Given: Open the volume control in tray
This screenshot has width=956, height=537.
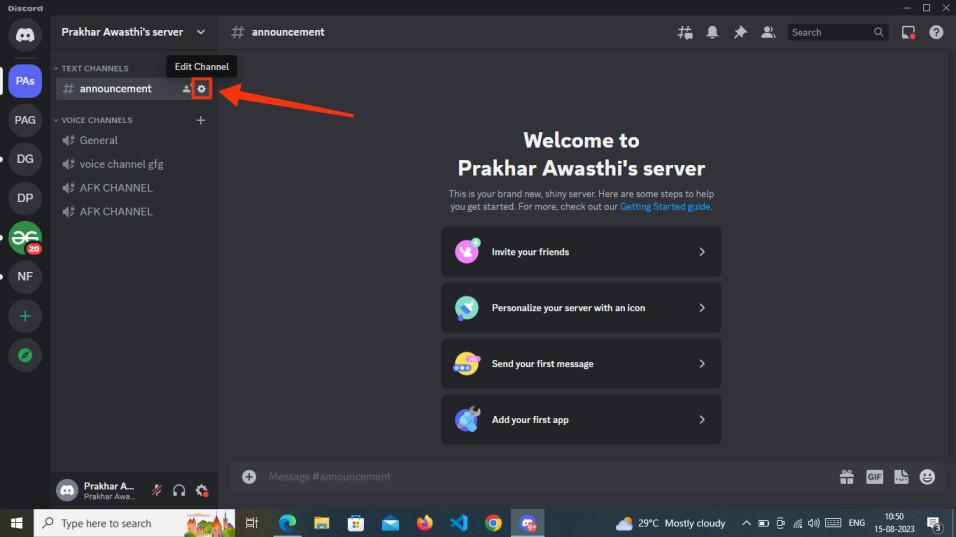Looking at the screenshot, I should point(813,523).
